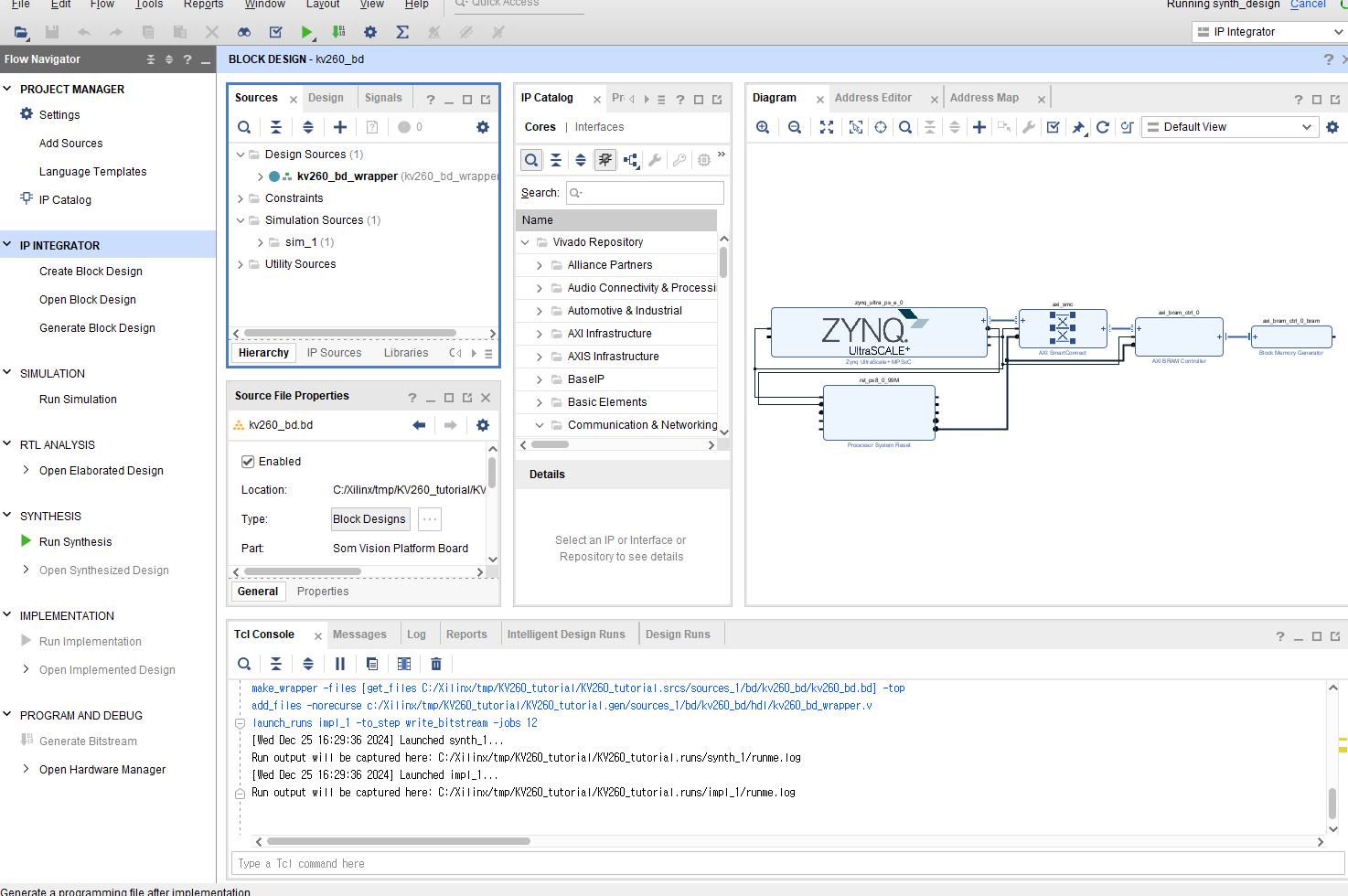Click Auto-fit selection crosshair icon in Diagram
The height and width of the screenshot is (896, 1348).
pyautogui.click(x=881, y=127)
